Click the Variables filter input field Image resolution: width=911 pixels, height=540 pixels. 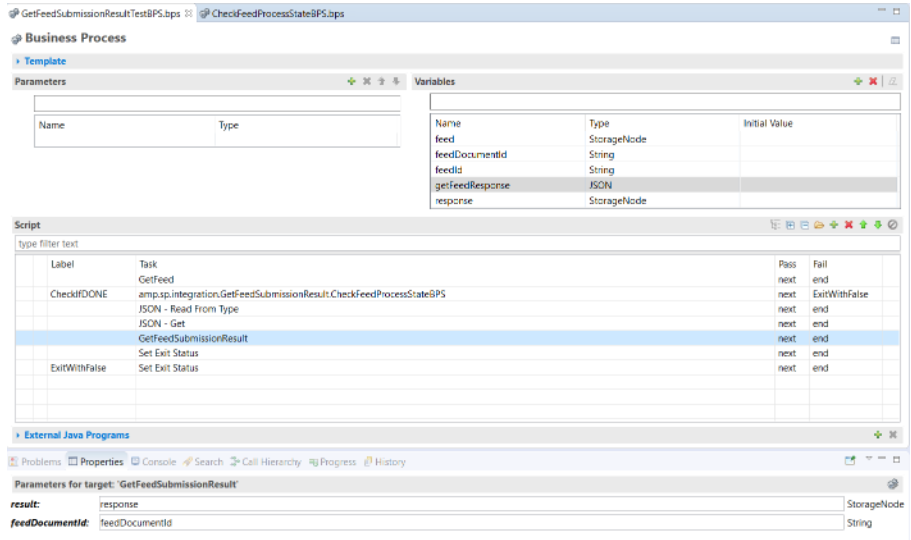click(665, 102)
